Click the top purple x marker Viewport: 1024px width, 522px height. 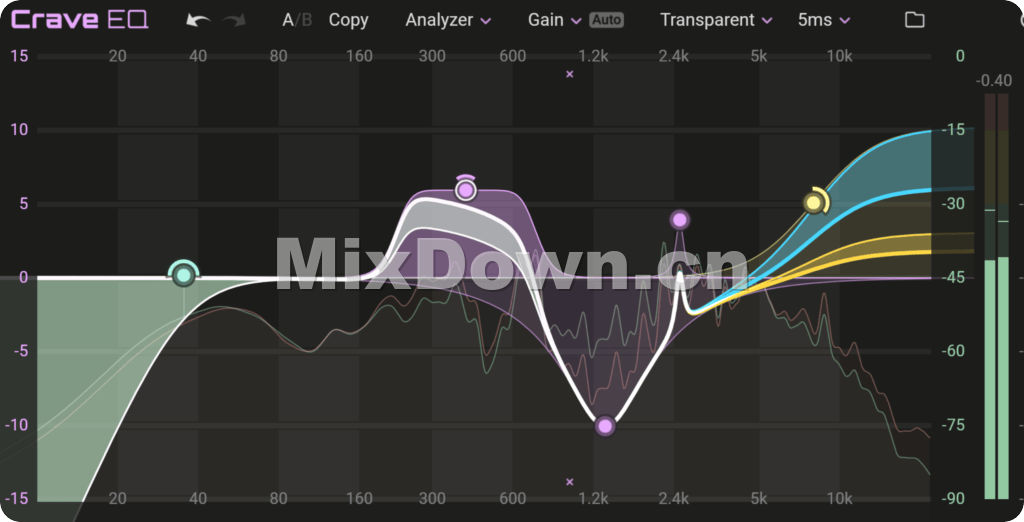[570, 74]
